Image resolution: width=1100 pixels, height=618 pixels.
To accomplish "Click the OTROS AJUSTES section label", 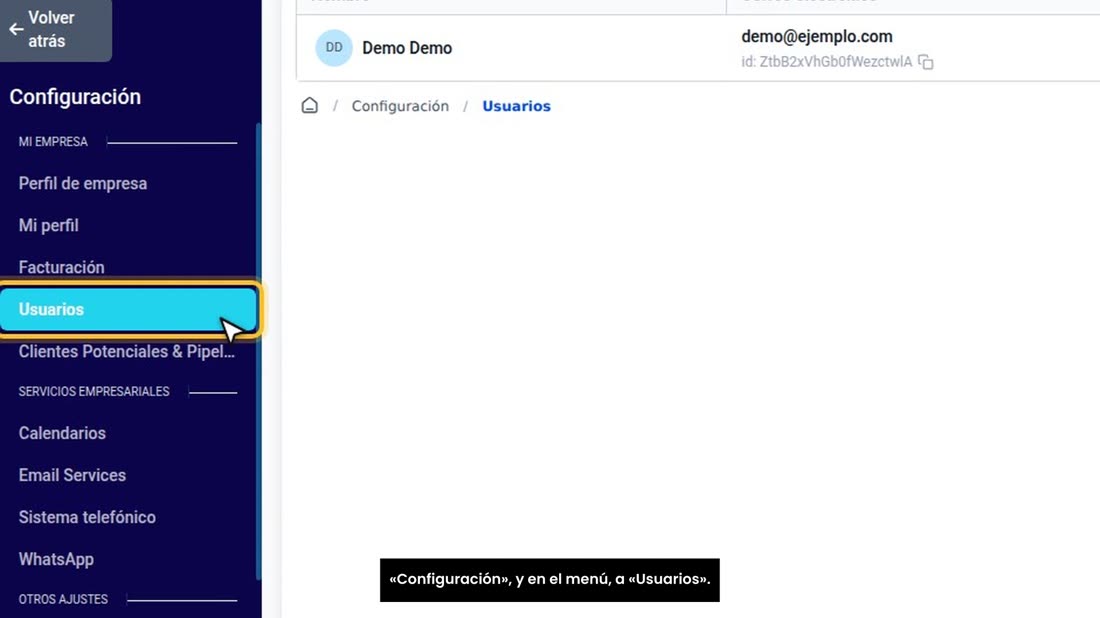I will pos(63,600).
